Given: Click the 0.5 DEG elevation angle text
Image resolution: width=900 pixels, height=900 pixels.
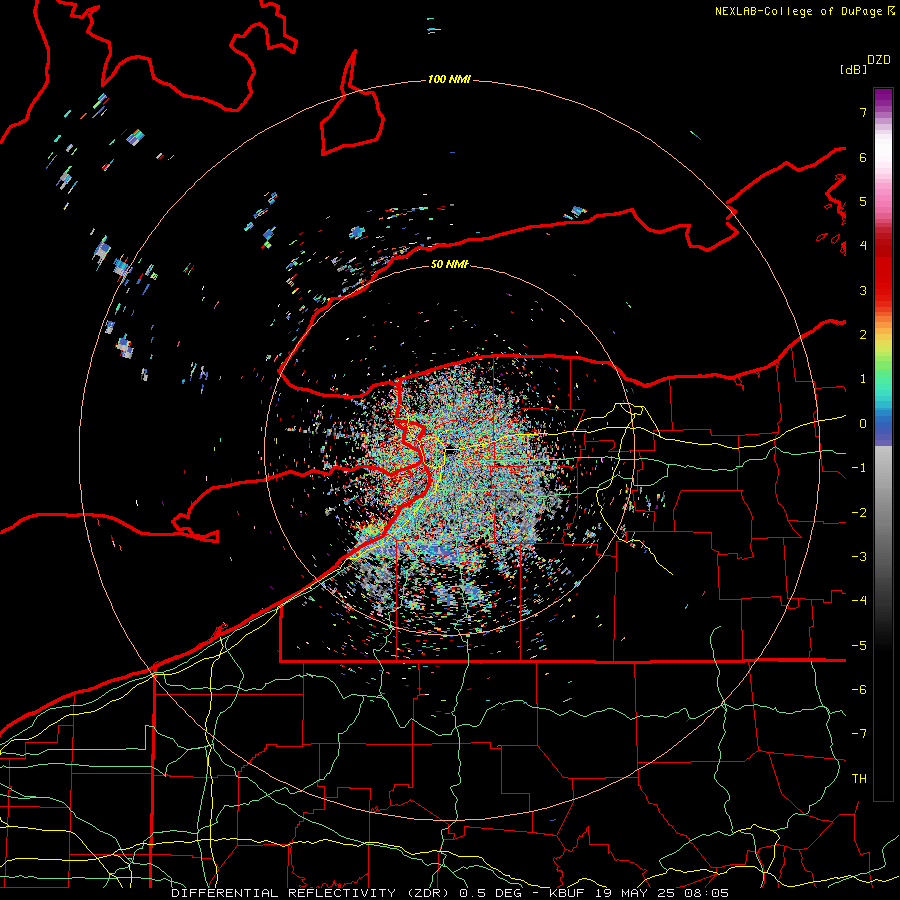Looking at the screenshot, I should pos(491,893).
